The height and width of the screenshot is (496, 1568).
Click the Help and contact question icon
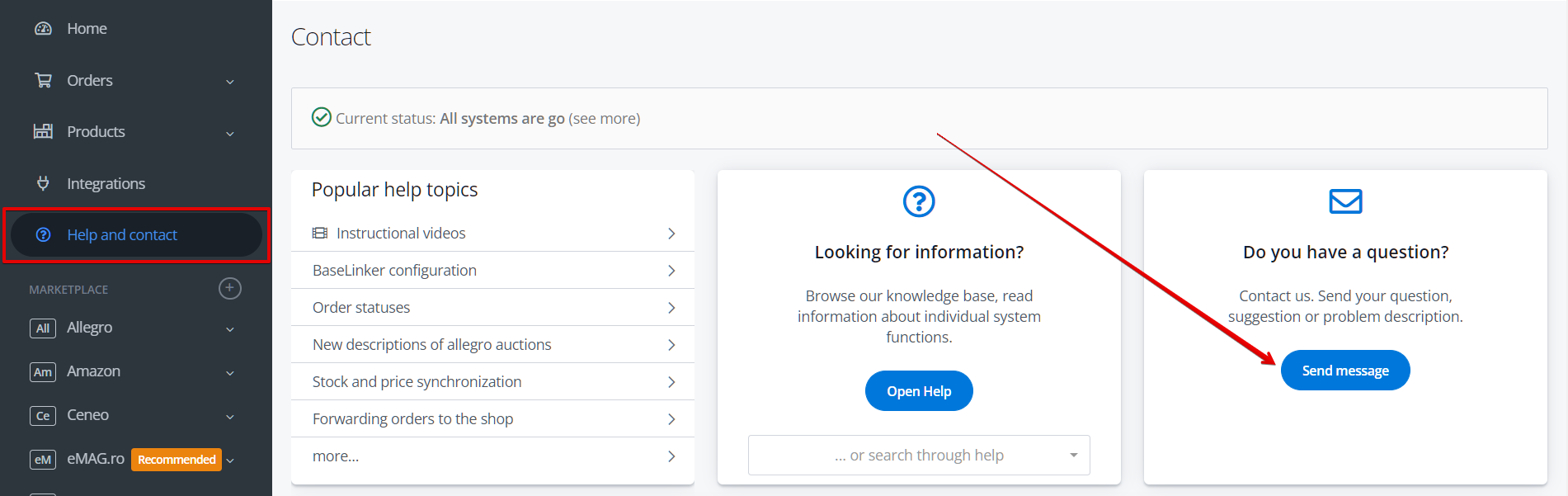tap(44, 235)
